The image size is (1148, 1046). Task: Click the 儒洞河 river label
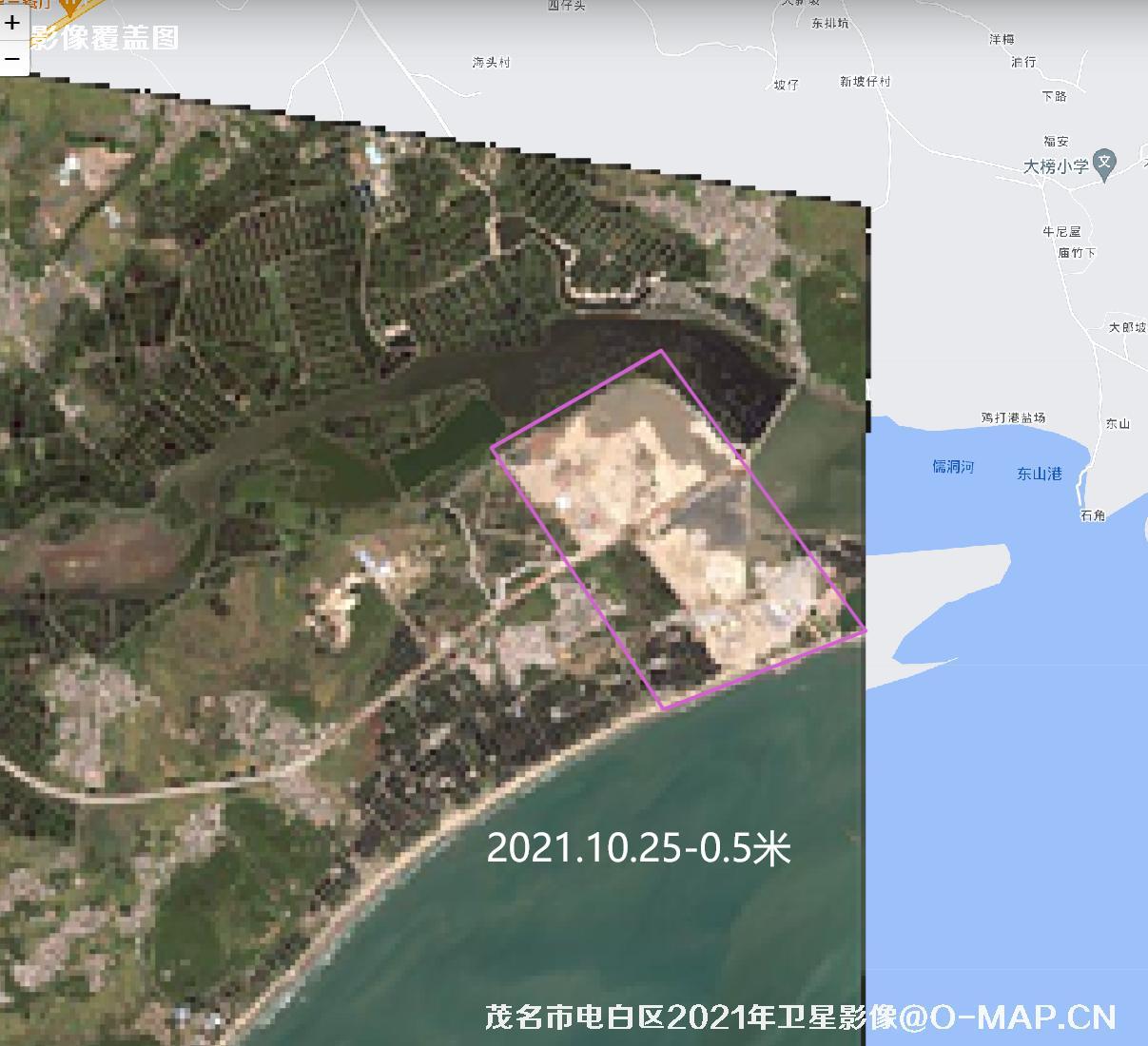[952, 466]
